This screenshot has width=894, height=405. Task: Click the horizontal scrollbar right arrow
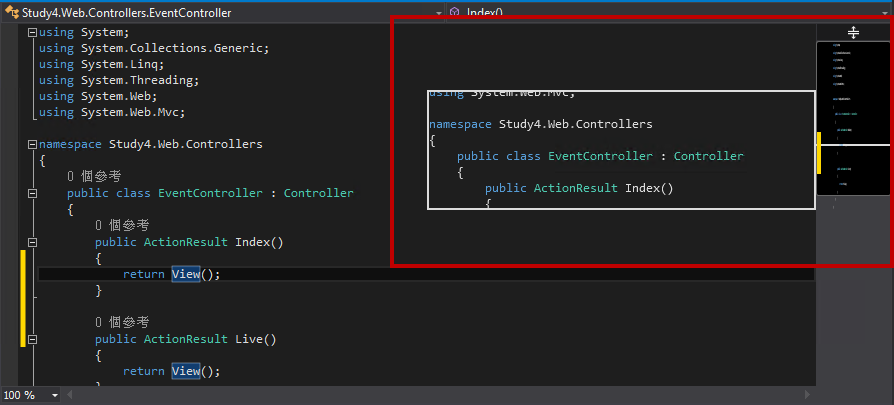coord(807,395)
